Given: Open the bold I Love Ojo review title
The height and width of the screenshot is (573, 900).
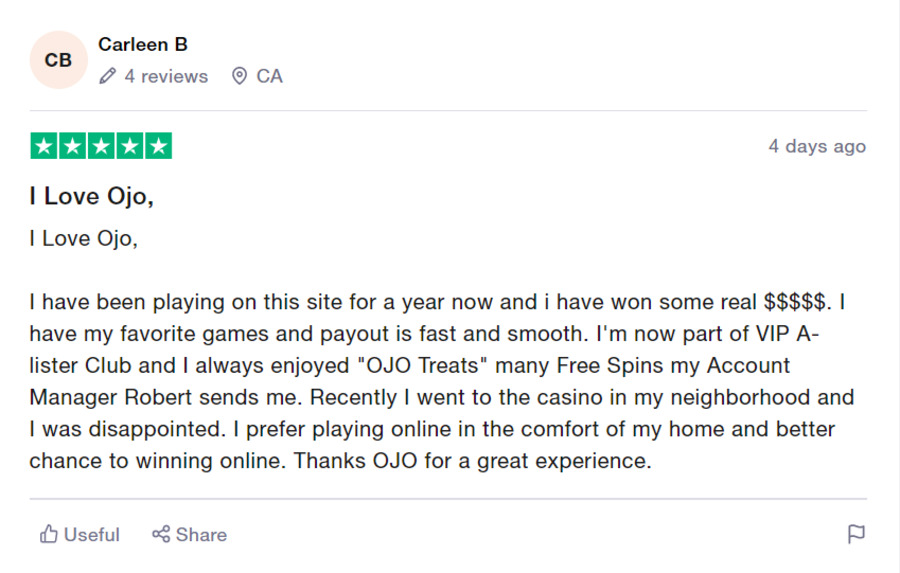Looking at the screenshot, I should [x=92, y=196].
